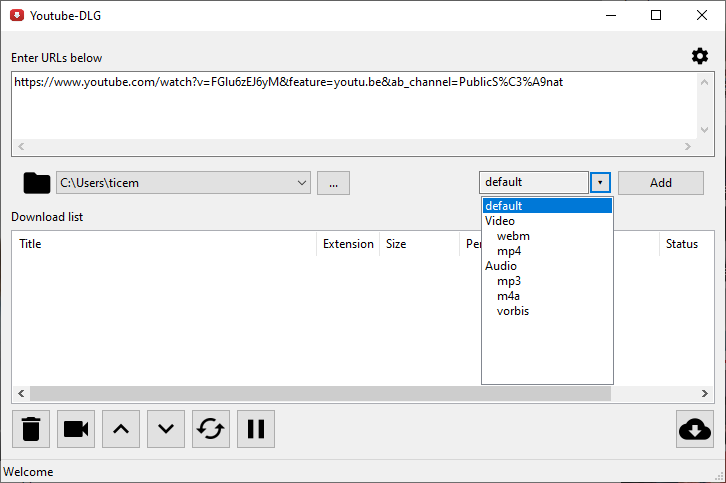Click the Audio group header in list
726x483 pixels.
click(x=501, y=266)
